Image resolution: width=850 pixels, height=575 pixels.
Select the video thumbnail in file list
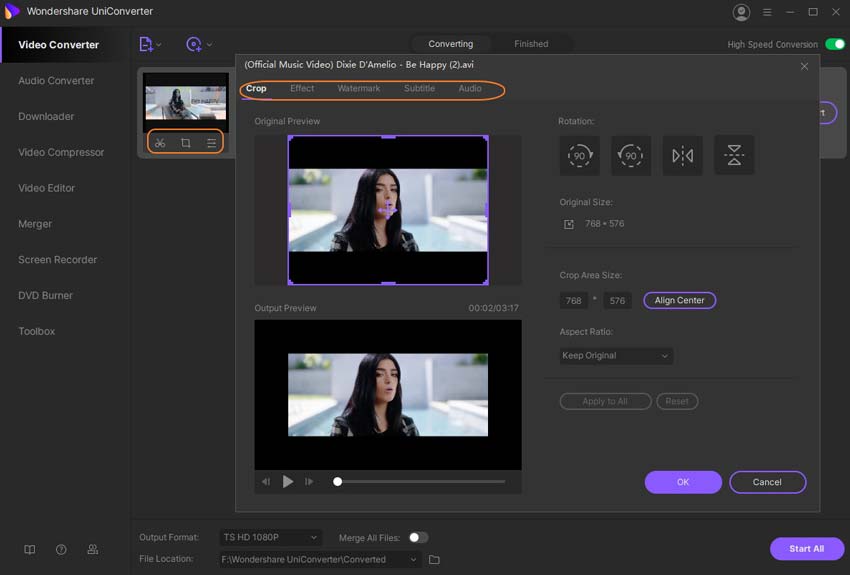(x=185, y=103)
